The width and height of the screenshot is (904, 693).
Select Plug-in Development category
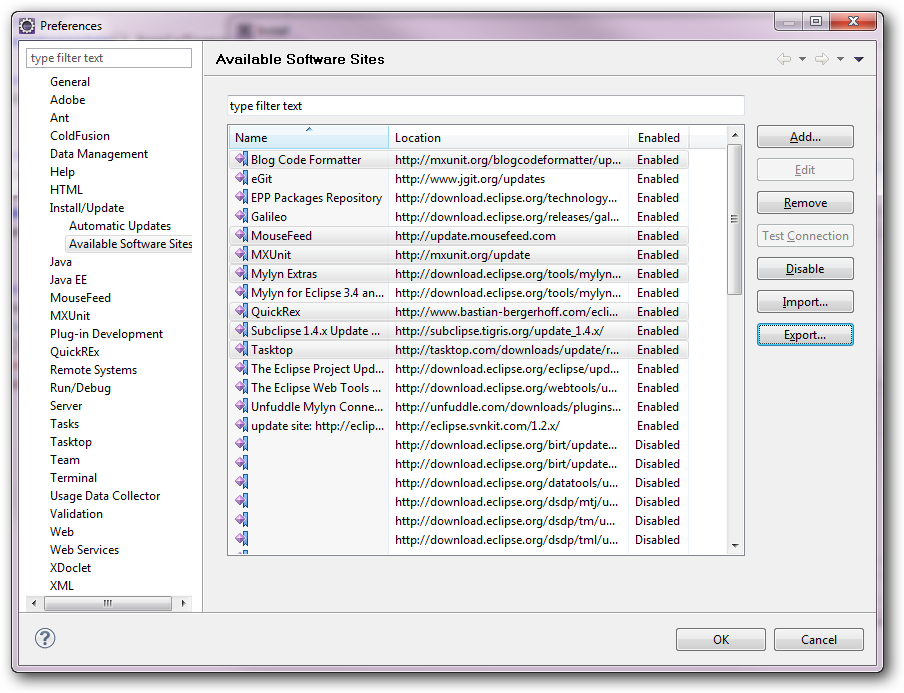point(106,334)
